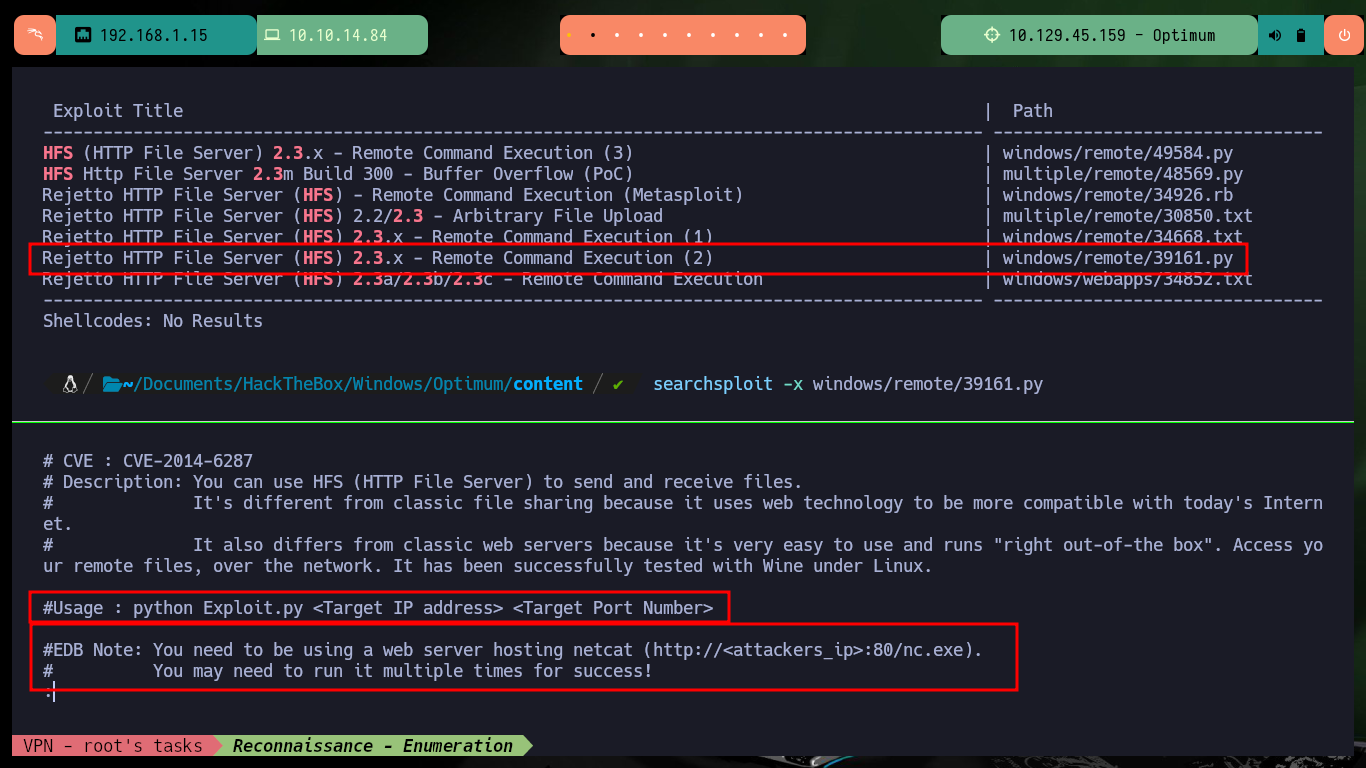The width and height of the screenshot is (1366, 768).
Task: Open the "VPN - root's tasks" tab
Action: click(113, 746)
